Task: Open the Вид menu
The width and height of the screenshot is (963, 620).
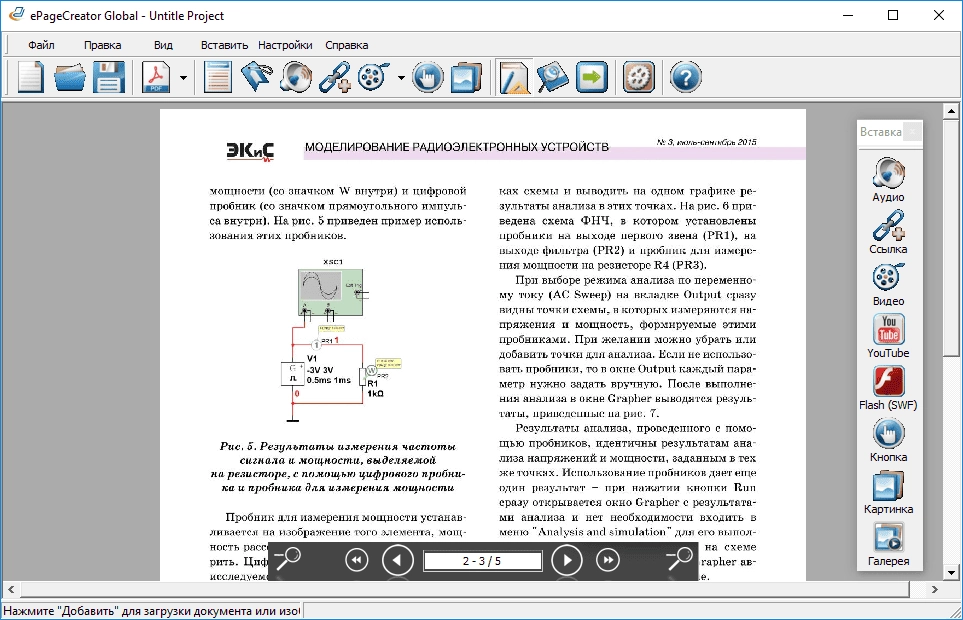Action: (x=163, y=45)
